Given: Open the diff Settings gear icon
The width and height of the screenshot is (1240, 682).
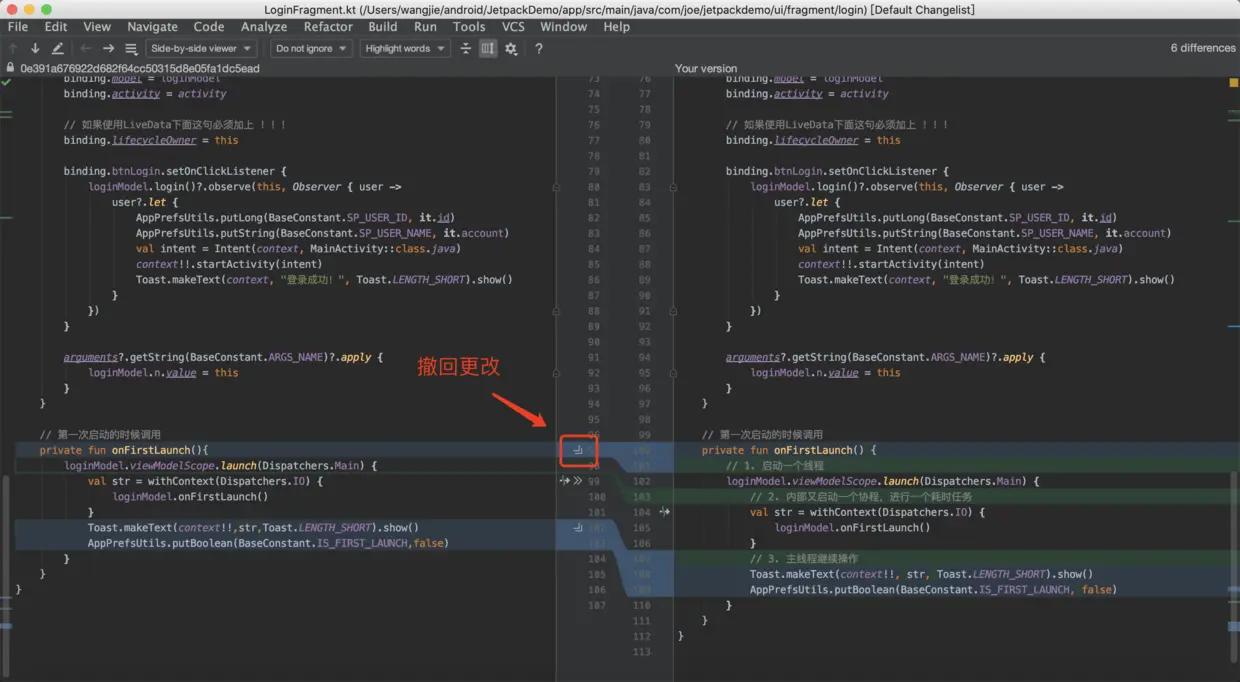Looking at the screenshot, I should (x=511, y=48).
